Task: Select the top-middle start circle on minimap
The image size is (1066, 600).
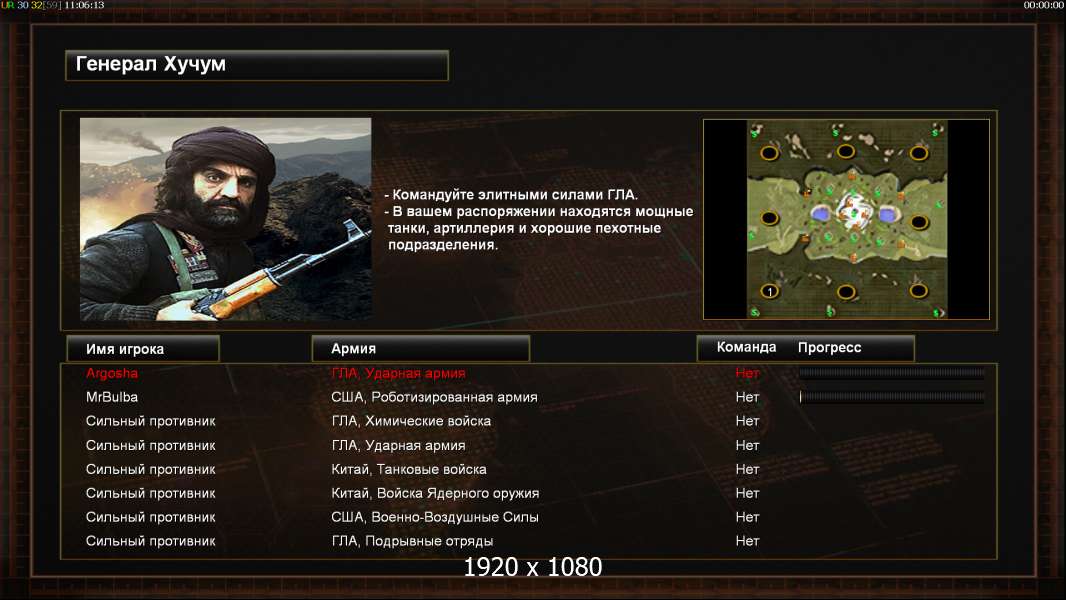Action: coord(845,151)
